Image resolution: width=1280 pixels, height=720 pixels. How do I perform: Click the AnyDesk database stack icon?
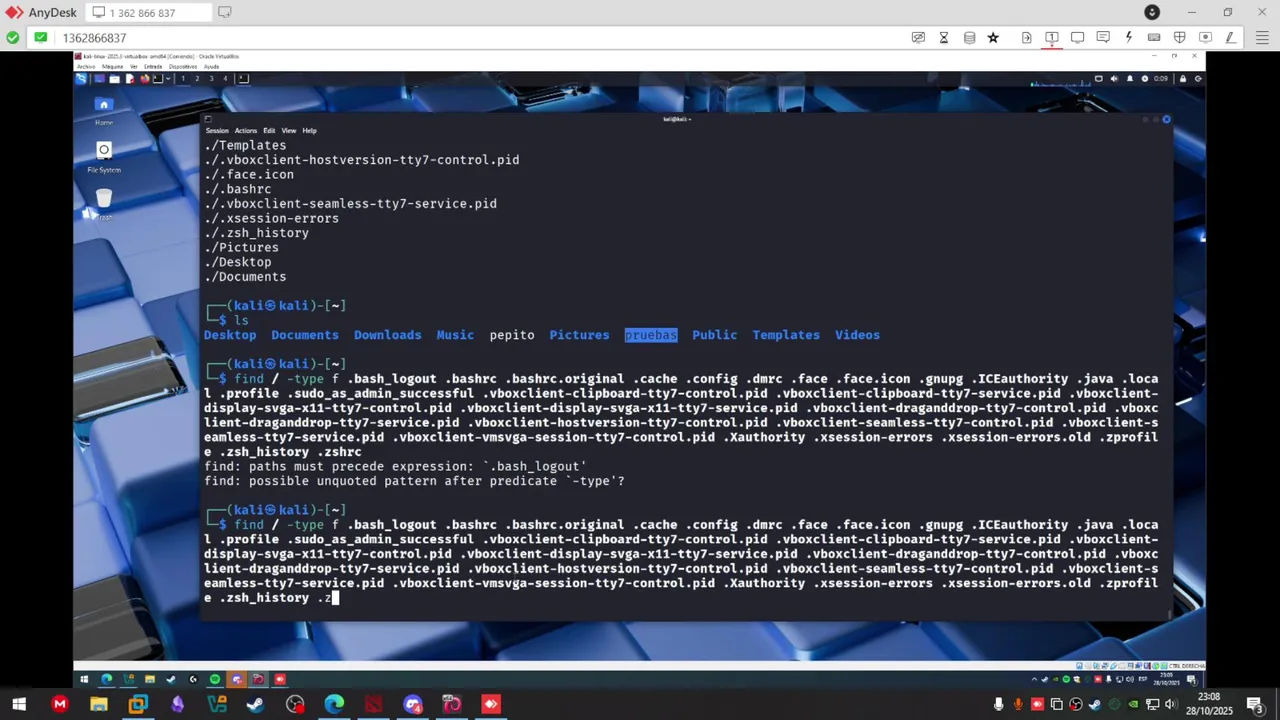969,38
